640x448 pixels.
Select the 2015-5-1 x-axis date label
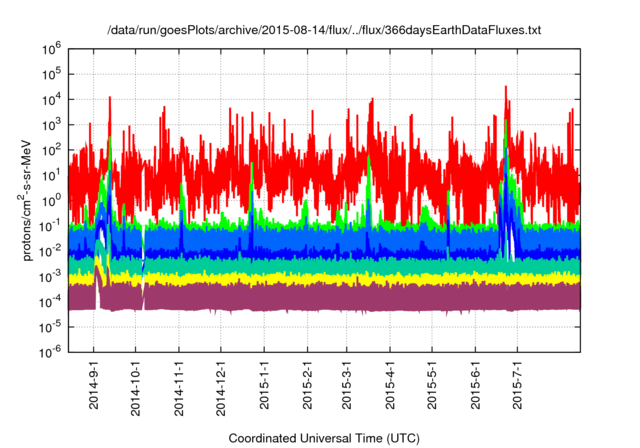[432, 385]
